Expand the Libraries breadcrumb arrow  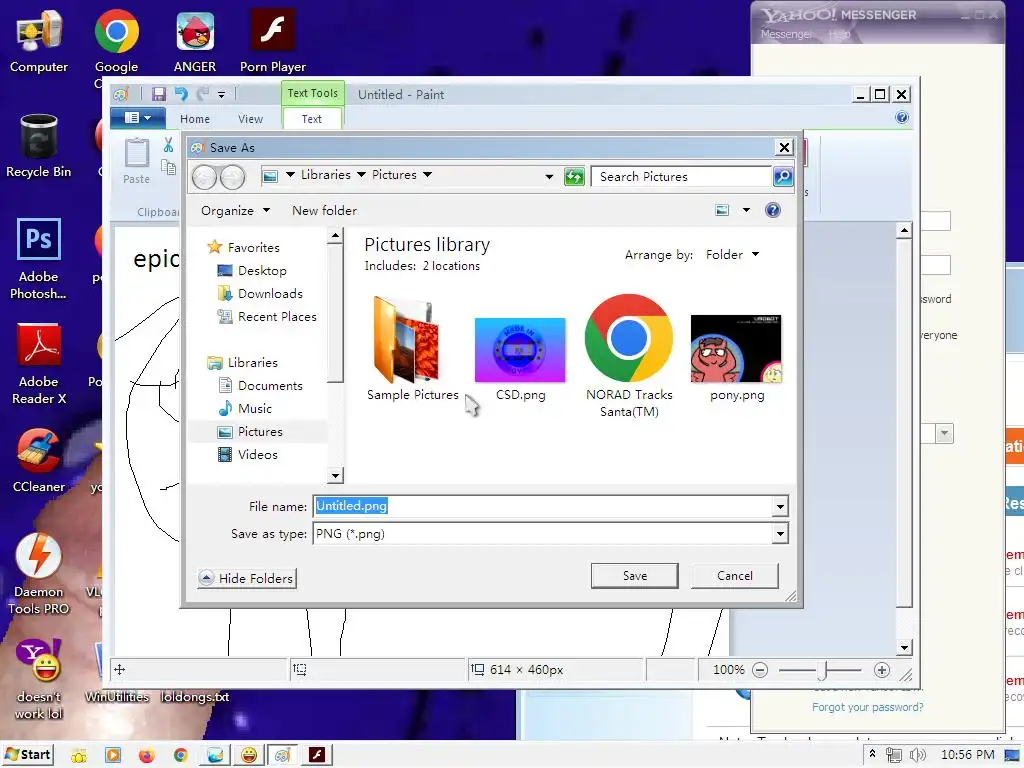(360, 175)
